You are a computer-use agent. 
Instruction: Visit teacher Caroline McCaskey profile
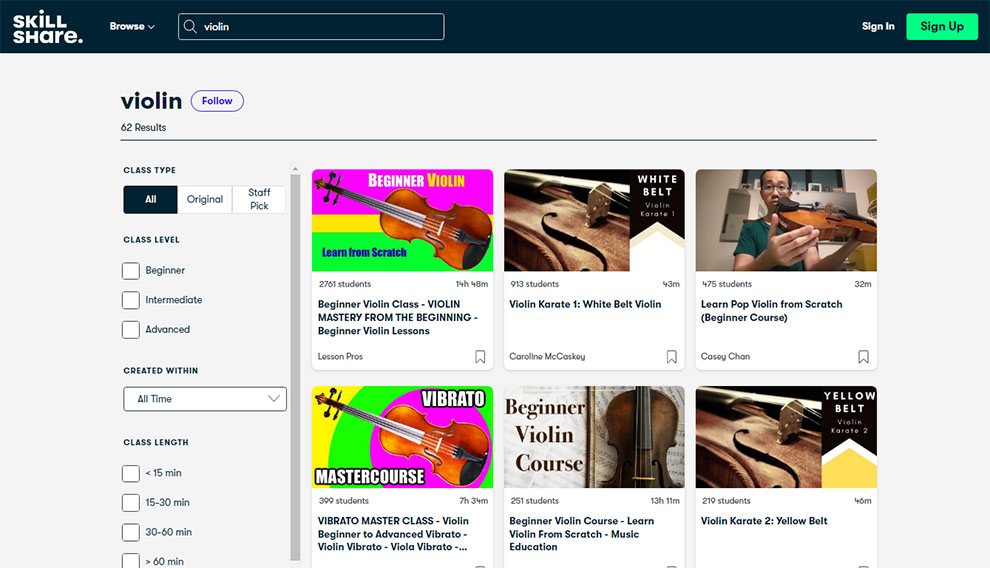click(x=547, y=357)
